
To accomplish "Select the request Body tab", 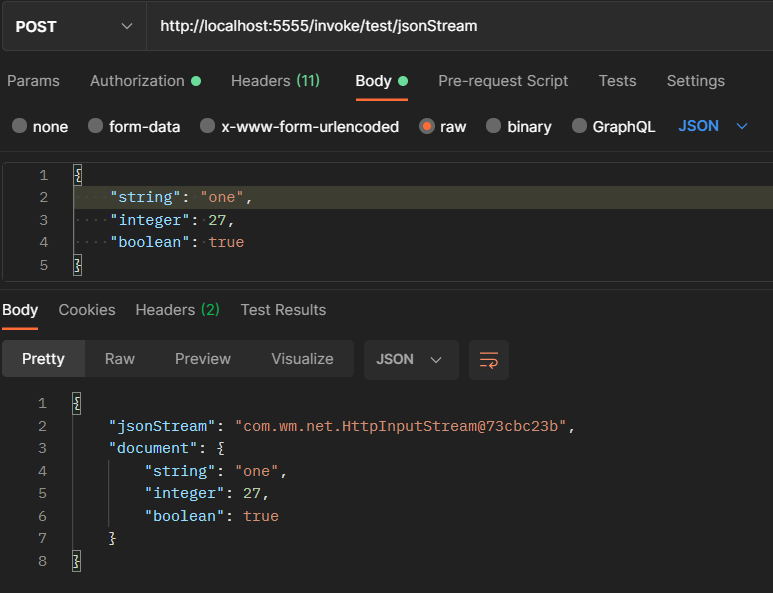I will coord(382,81).
